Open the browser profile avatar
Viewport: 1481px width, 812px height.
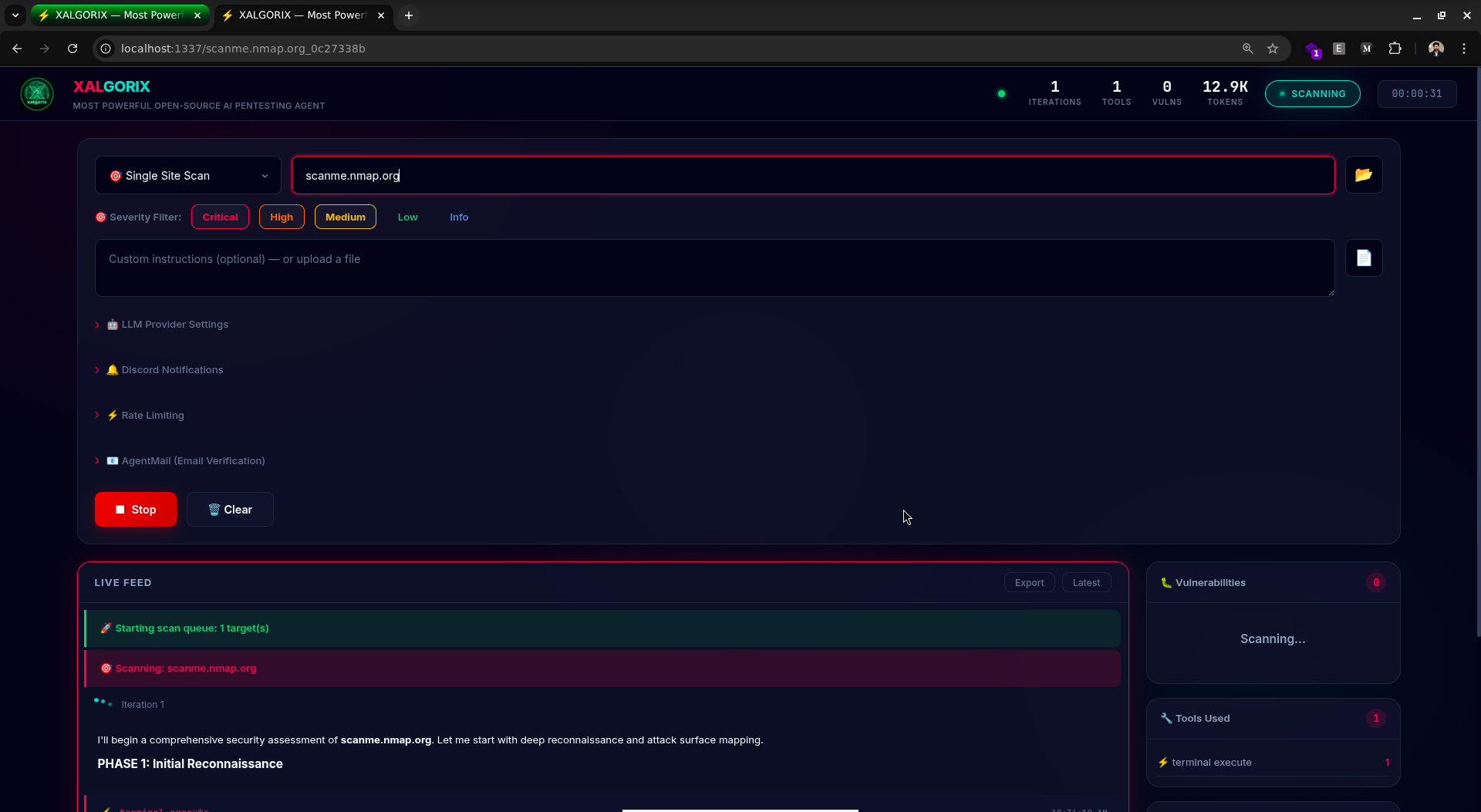tap(1435, 49)
